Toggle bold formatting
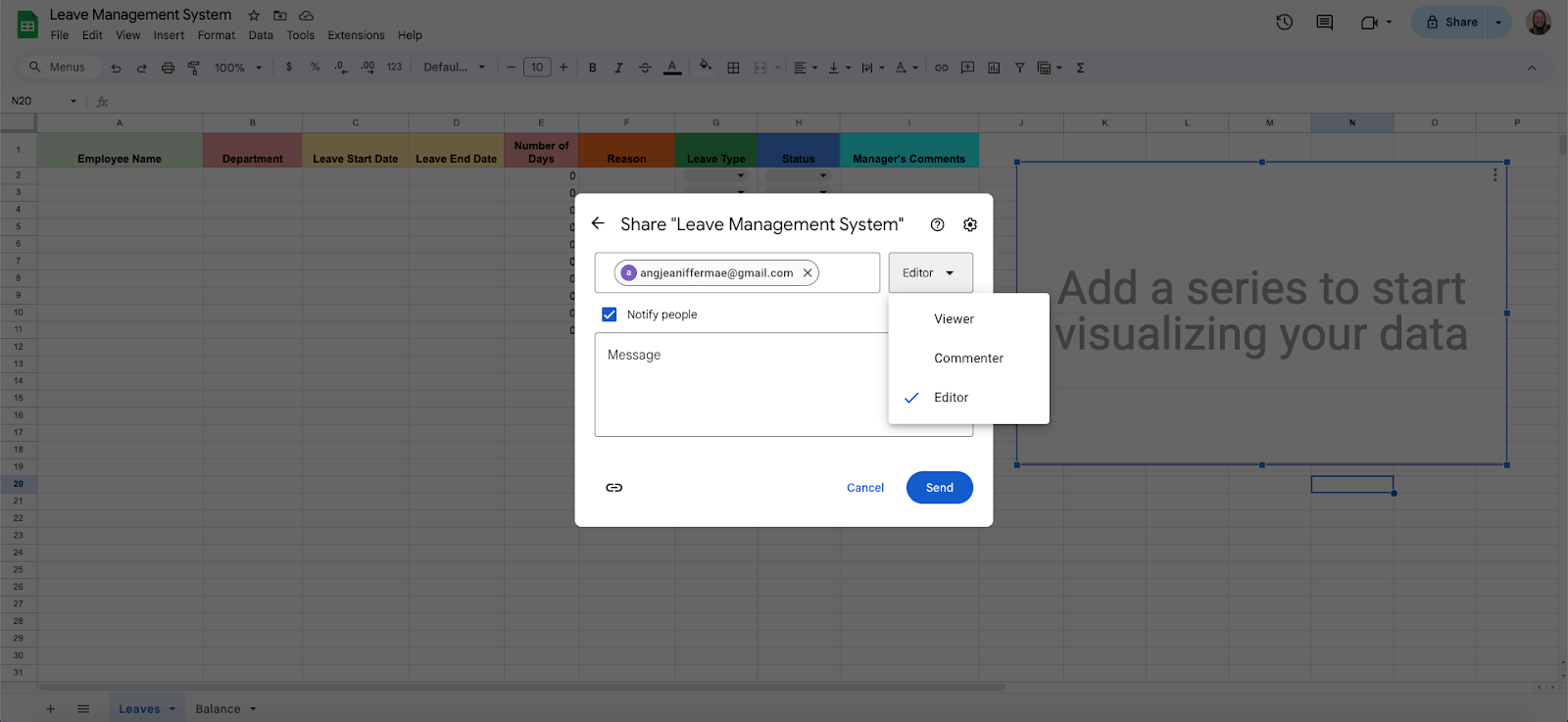1568x722 pixels. click(x=592, y=68)
